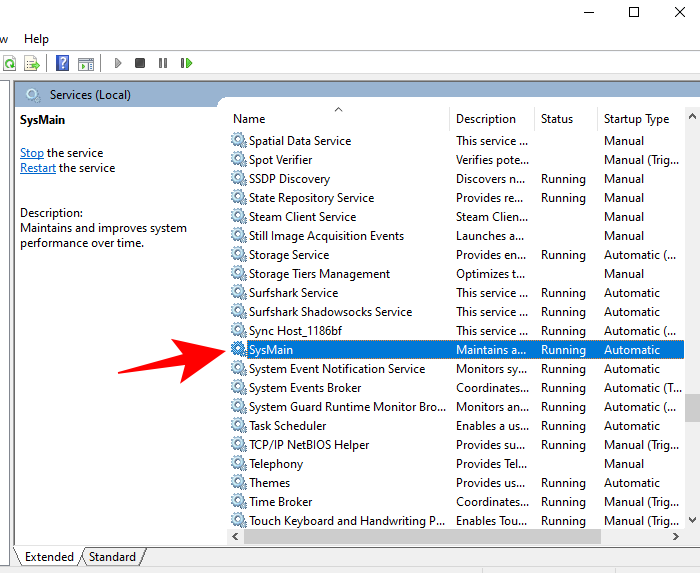The height and width of the screenshot is (573, 700).
Task: Switch to the Standard tab
Action: [x=112, y=556]
